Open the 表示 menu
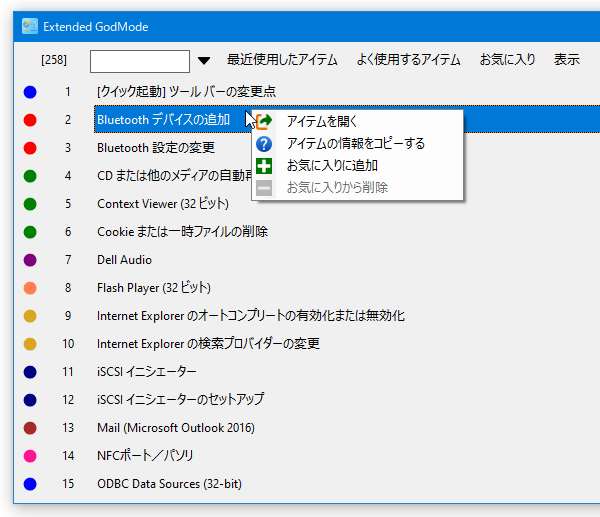Screen dimensions: 600x517 pyautogui.click(x=567, y=60)
